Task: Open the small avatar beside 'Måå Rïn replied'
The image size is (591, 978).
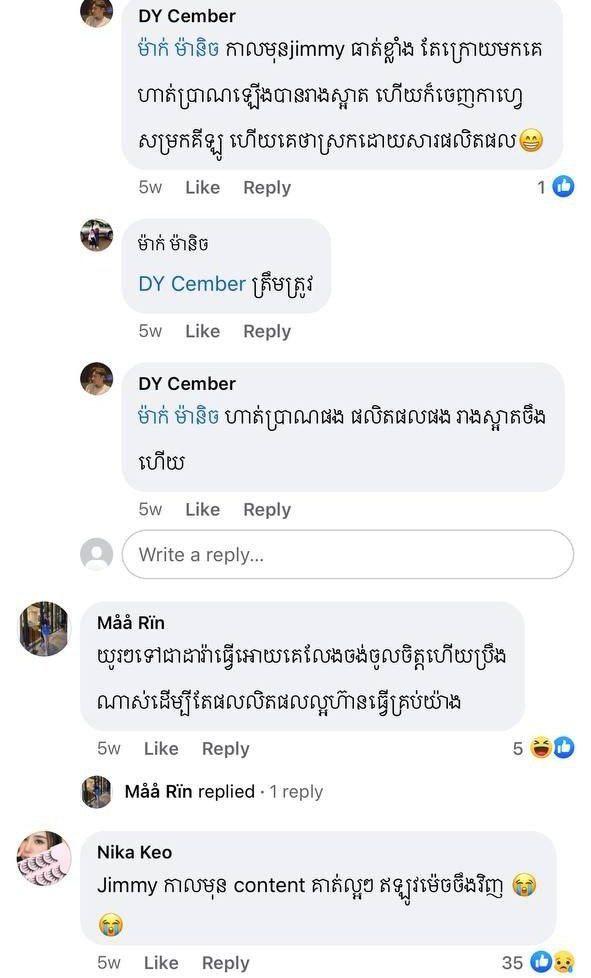Action: point(97,792)
